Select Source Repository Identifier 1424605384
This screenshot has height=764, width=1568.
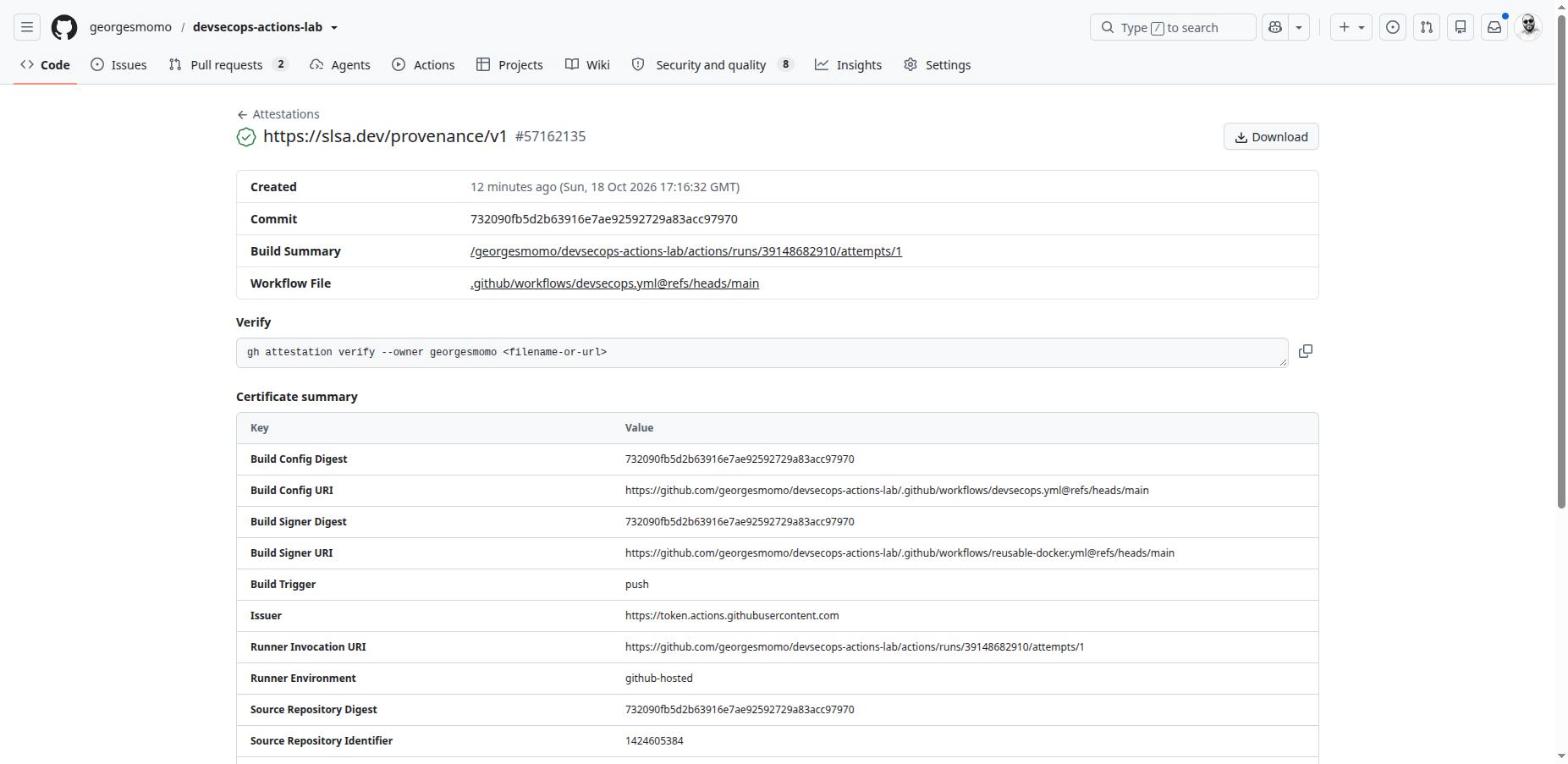[654, 741]
